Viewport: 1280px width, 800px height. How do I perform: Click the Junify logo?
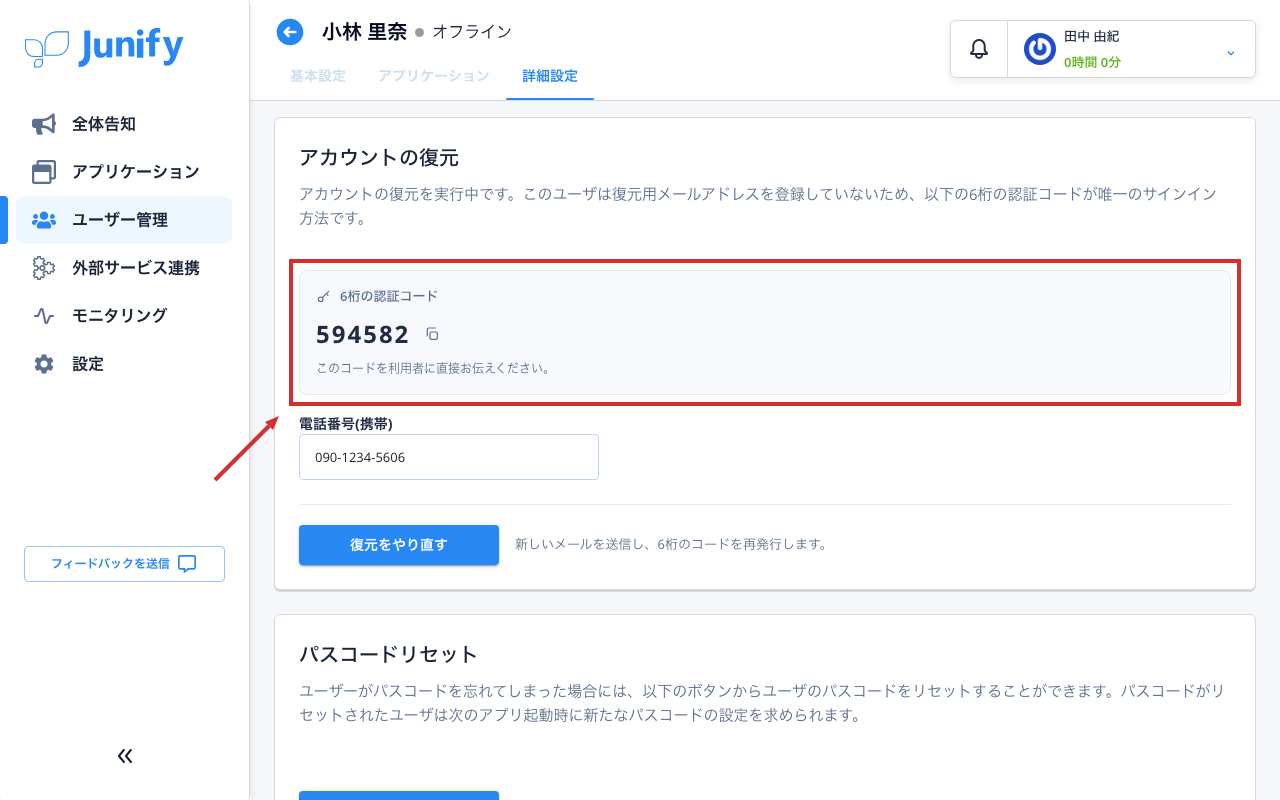(104, 47)
